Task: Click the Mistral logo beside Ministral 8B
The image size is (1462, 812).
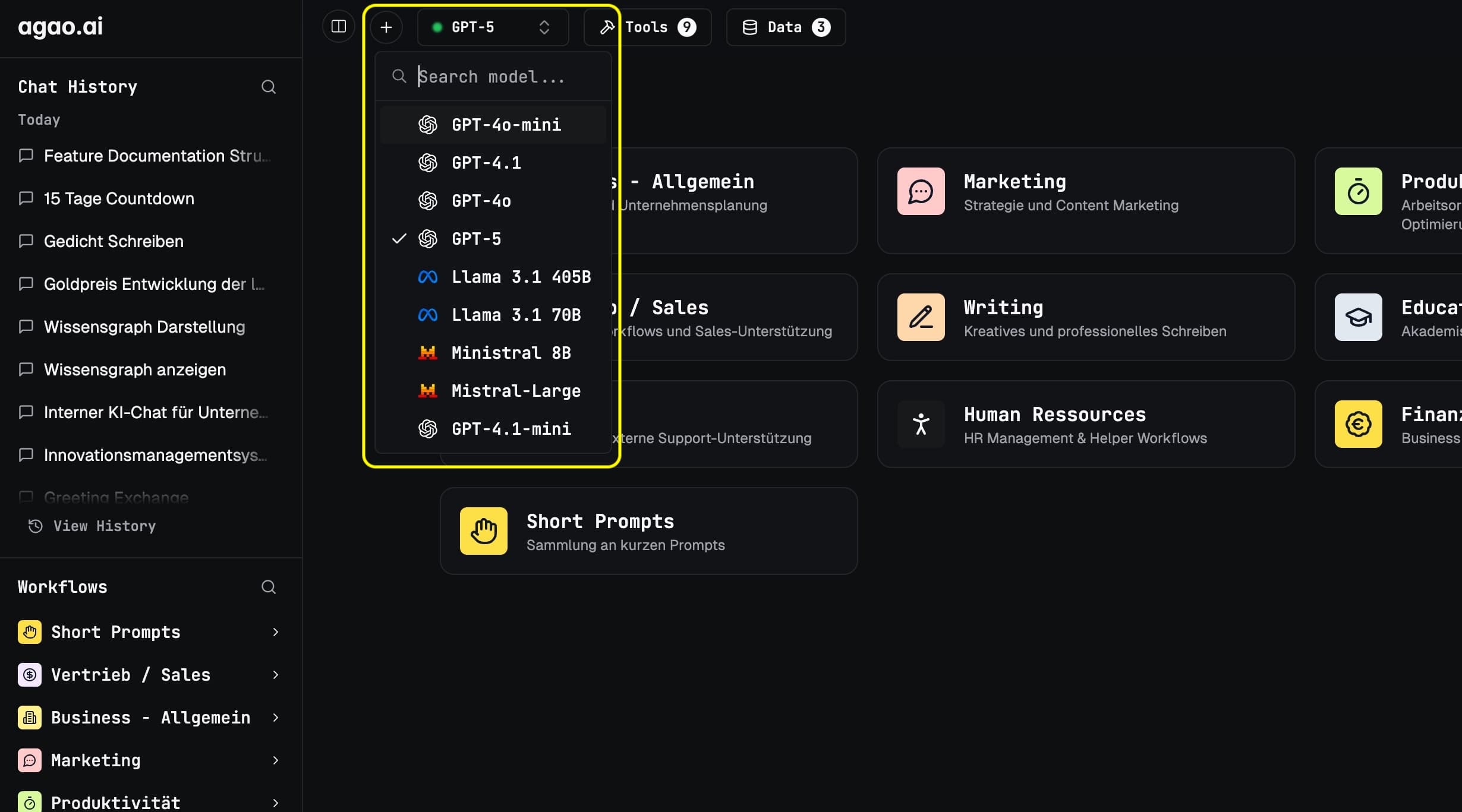Action: [428, 353]
